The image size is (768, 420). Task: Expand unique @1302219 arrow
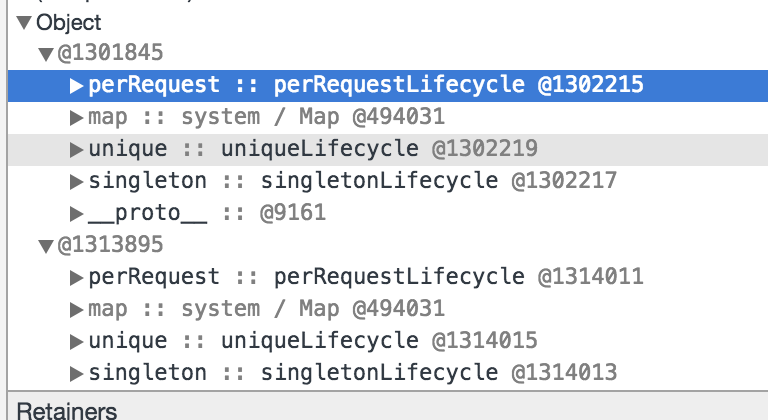tap(76, 149)
